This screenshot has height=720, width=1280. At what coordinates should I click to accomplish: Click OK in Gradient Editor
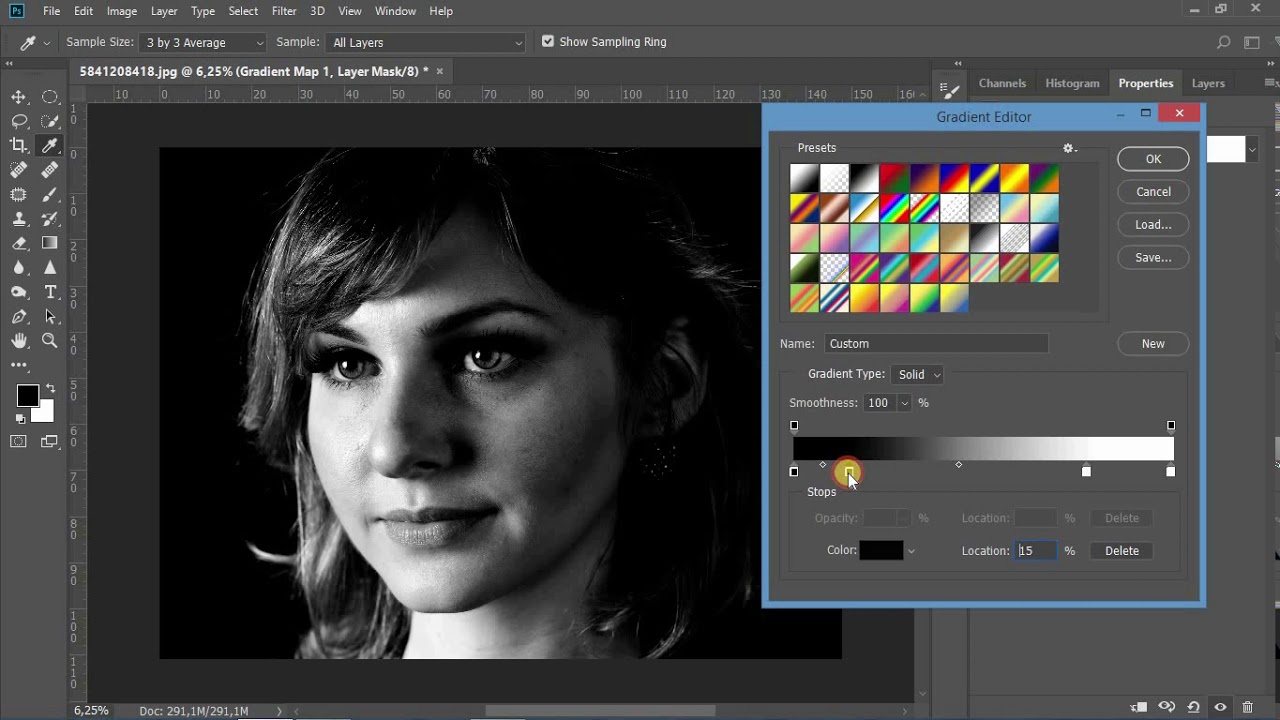[1153, 159]
